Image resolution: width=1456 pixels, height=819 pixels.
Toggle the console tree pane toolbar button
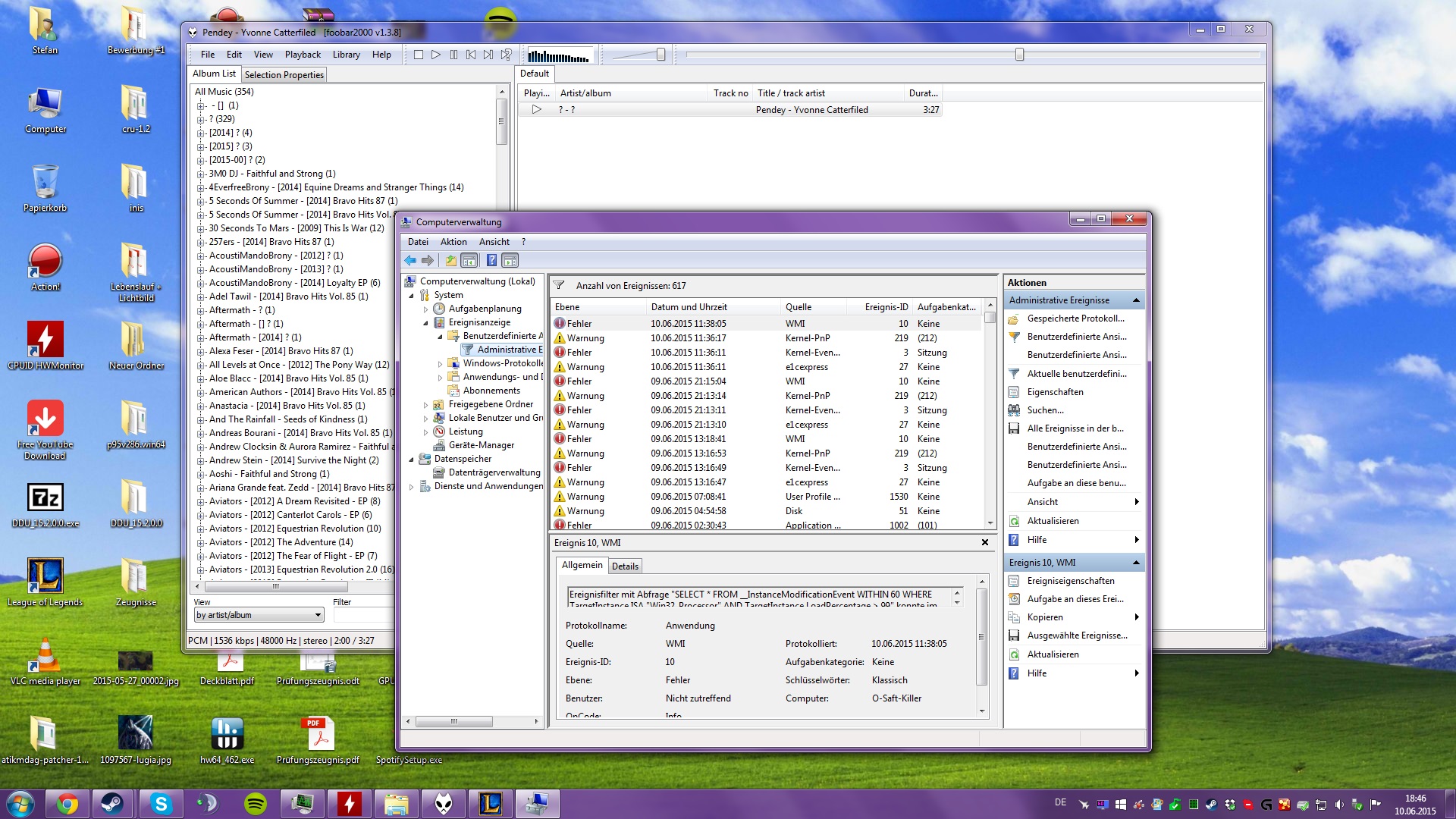tap(469, 261)
